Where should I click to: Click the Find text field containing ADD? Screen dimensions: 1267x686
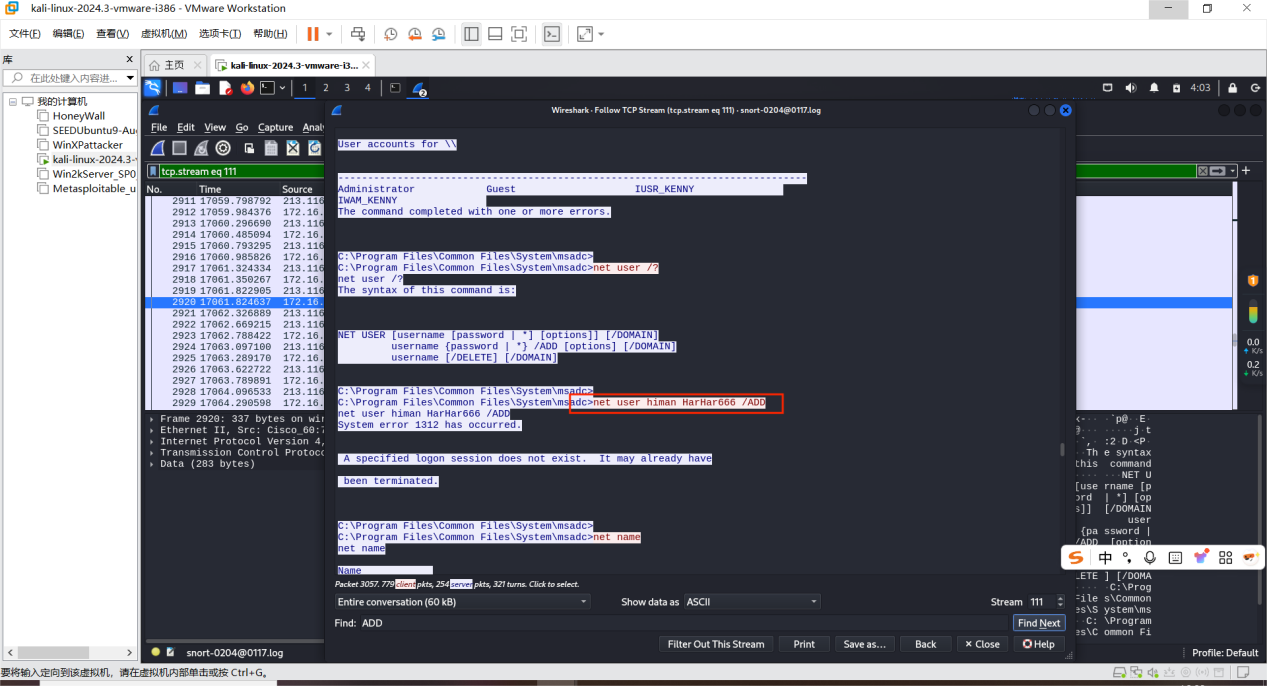tap(683, 623)
